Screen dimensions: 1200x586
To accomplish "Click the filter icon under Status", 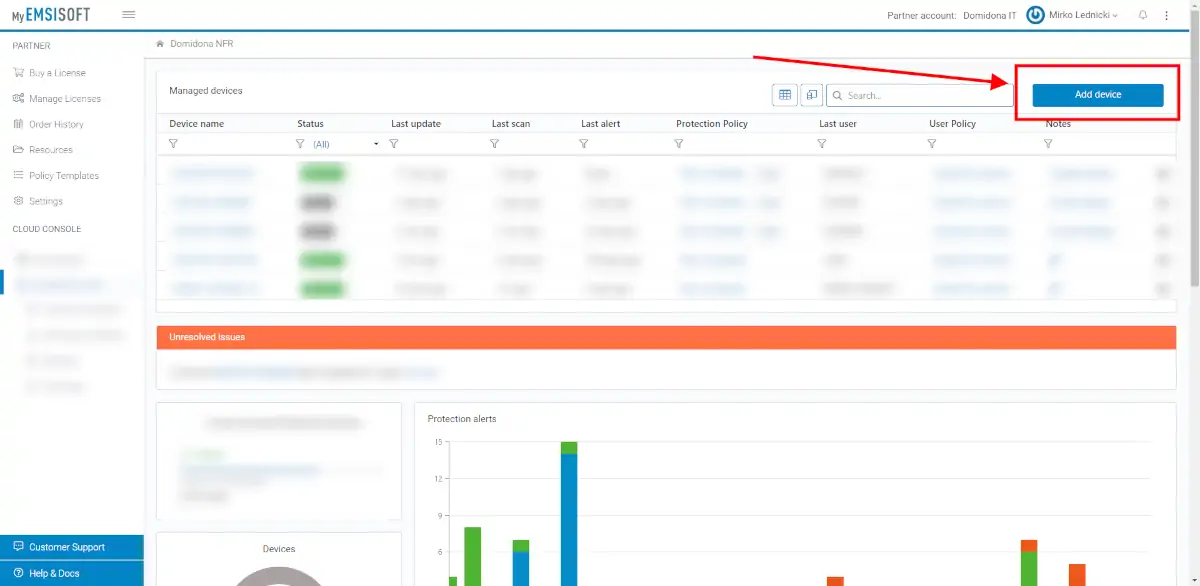I will click(300, 144).
